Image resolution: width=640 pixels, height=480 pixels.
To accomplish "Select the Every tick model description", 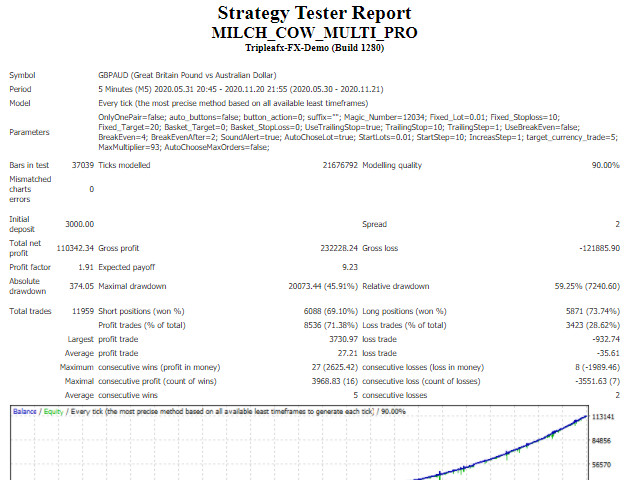I will [x=233, y=103].
